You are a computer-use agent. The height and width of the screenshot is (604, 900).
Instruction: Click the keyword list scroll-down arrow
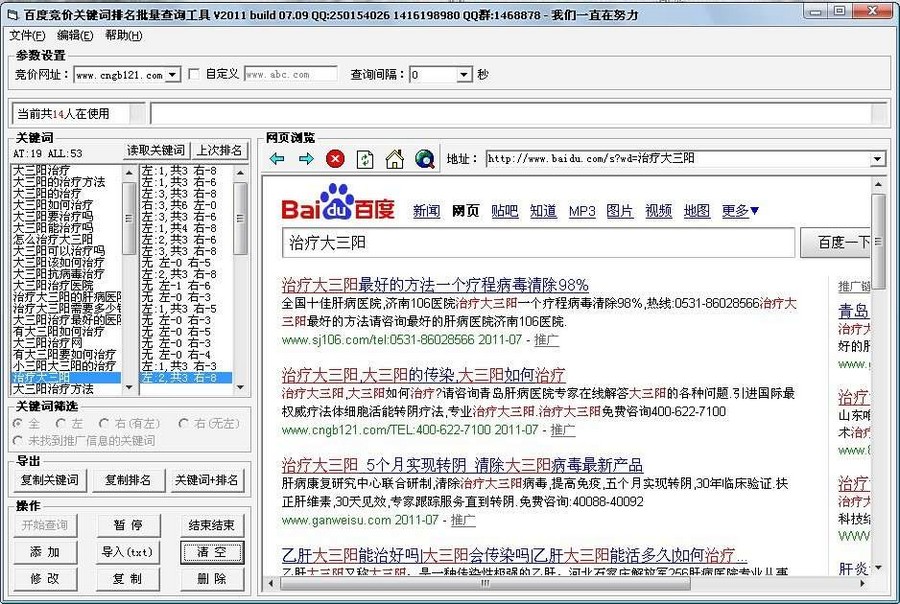pyautogui.click(x=129, y=388)
